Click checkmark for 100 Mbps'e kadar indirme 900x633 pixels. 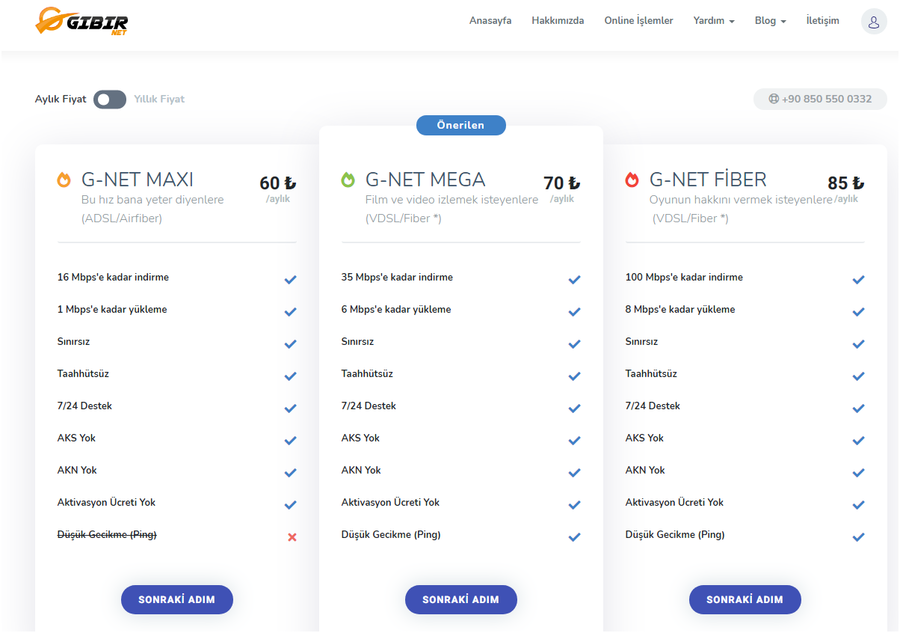tap(859, 279)
